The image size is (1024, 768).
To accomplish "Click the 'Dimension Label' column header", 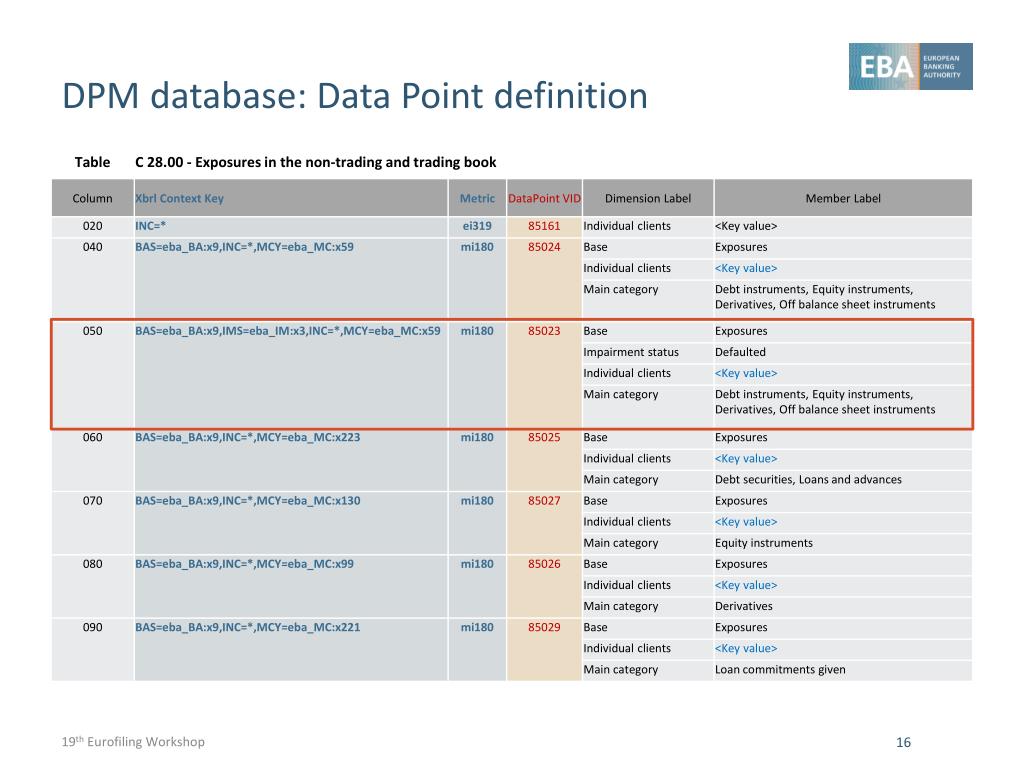I will pos(648,199).
